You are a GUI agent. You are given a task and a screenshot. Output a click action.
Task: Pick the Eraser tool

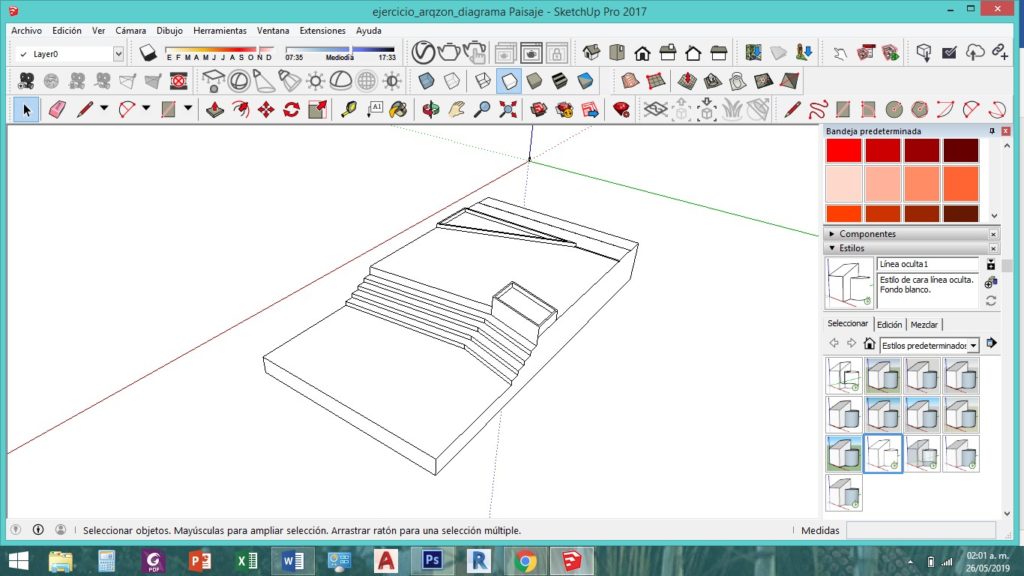pyautogui.click(x=57, y=110)
